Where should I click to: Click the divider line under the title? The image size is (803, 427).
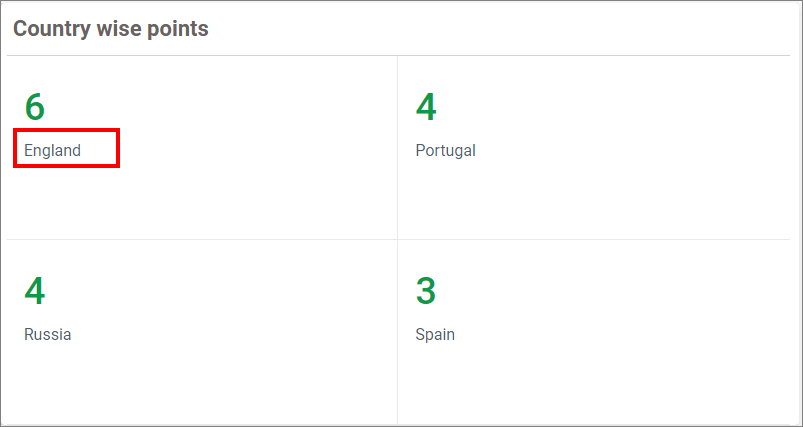tap(400, 56)
